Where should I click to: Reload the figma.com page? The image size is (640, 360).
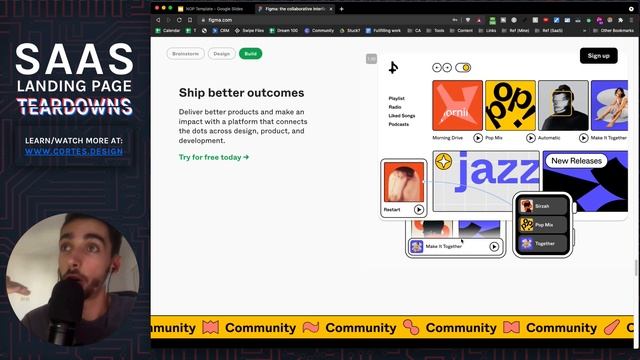pyautogui.click(x=179, y=20)
